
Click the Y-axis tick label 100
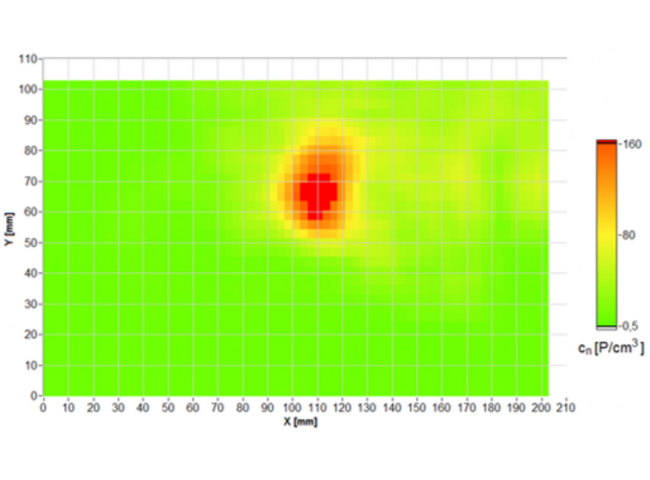(x=28, y=89)
